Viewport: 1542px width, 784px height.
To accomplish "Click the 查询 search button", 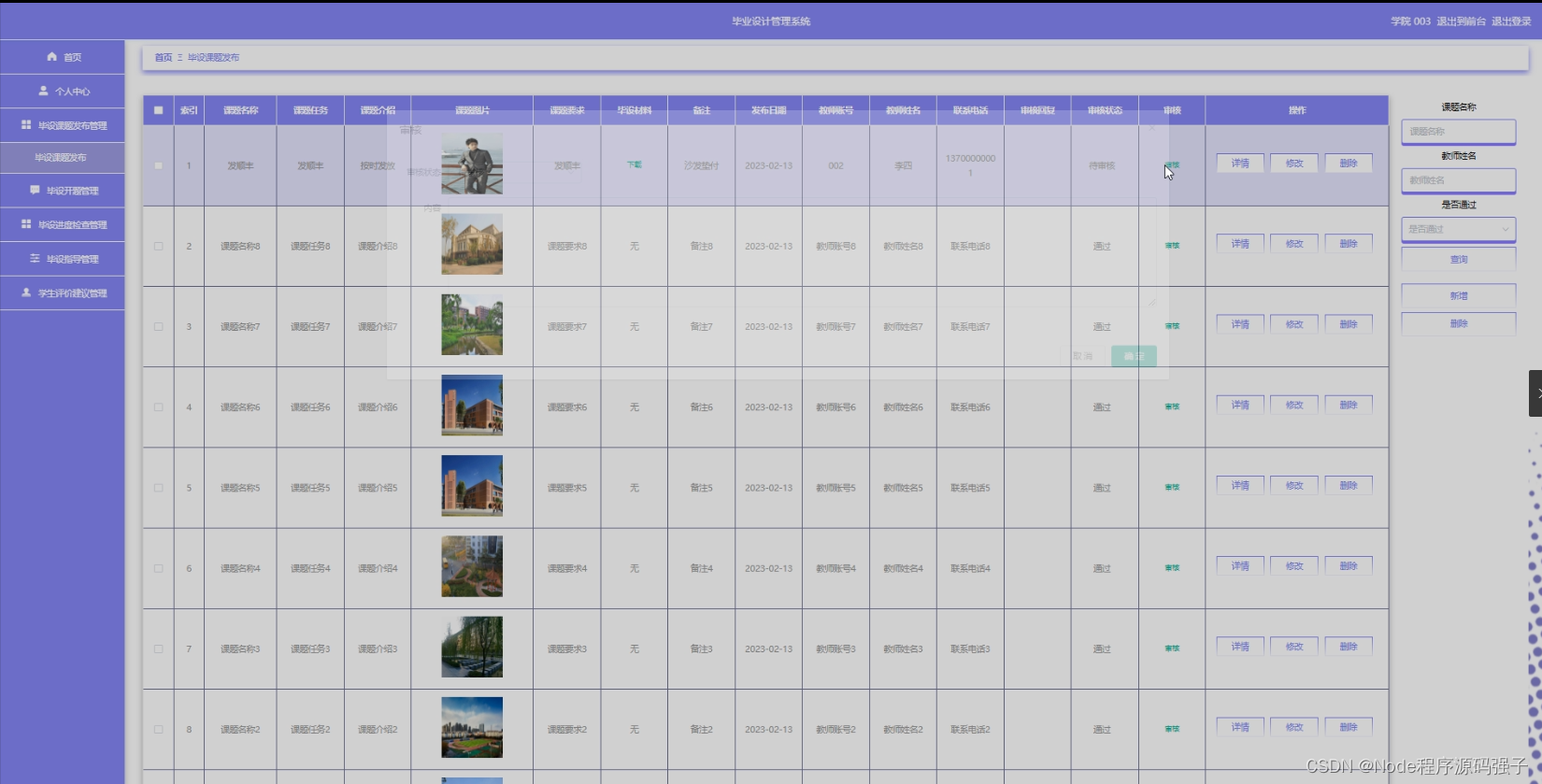I will point(1458,259).
